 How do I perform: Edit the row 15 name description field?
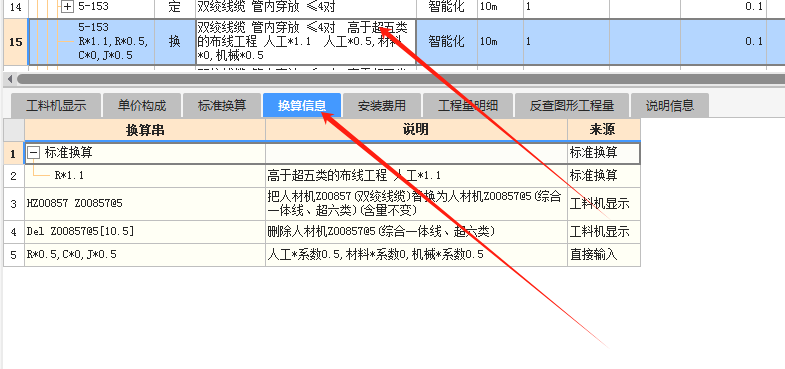(x=306, y=42)
